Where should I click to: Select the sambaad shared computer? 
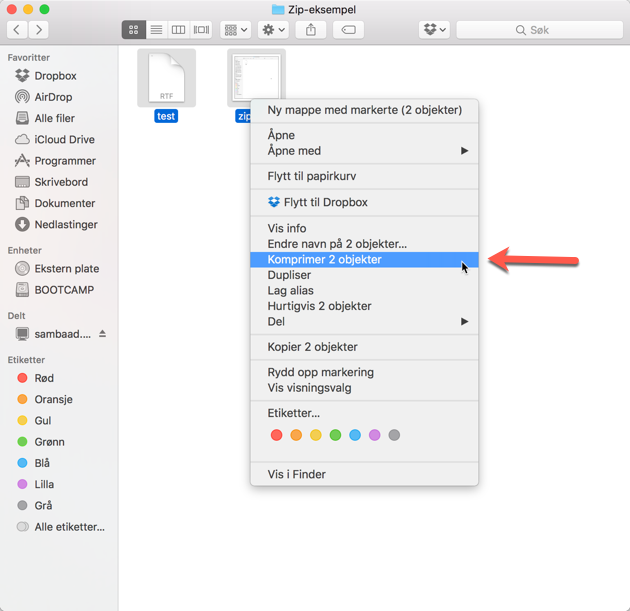pos(62,334)
